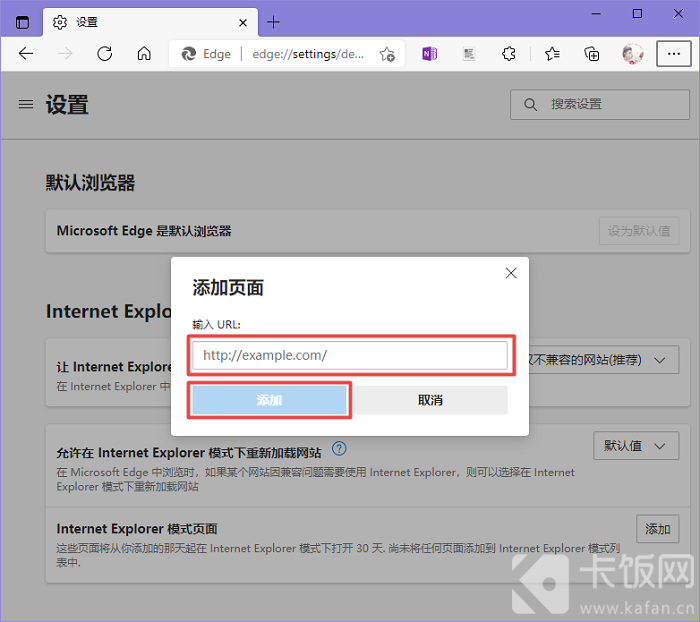700x622 pixels.
Task: Add this page to favorites star
Action: click(387, 54)
